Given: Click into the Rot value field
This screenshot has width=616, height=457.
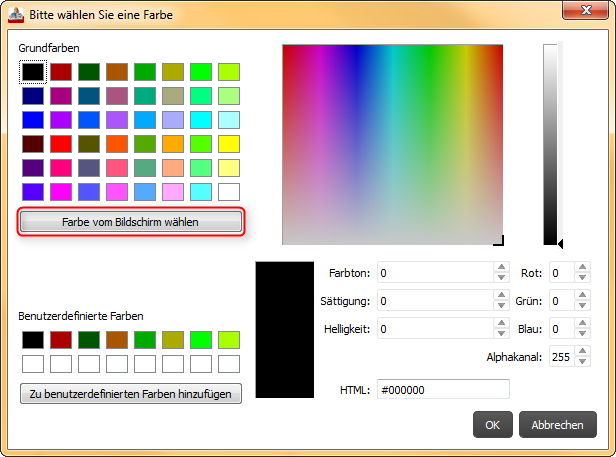Looking at the screenshot, I should pyautogui.click(x=562, y=272).
